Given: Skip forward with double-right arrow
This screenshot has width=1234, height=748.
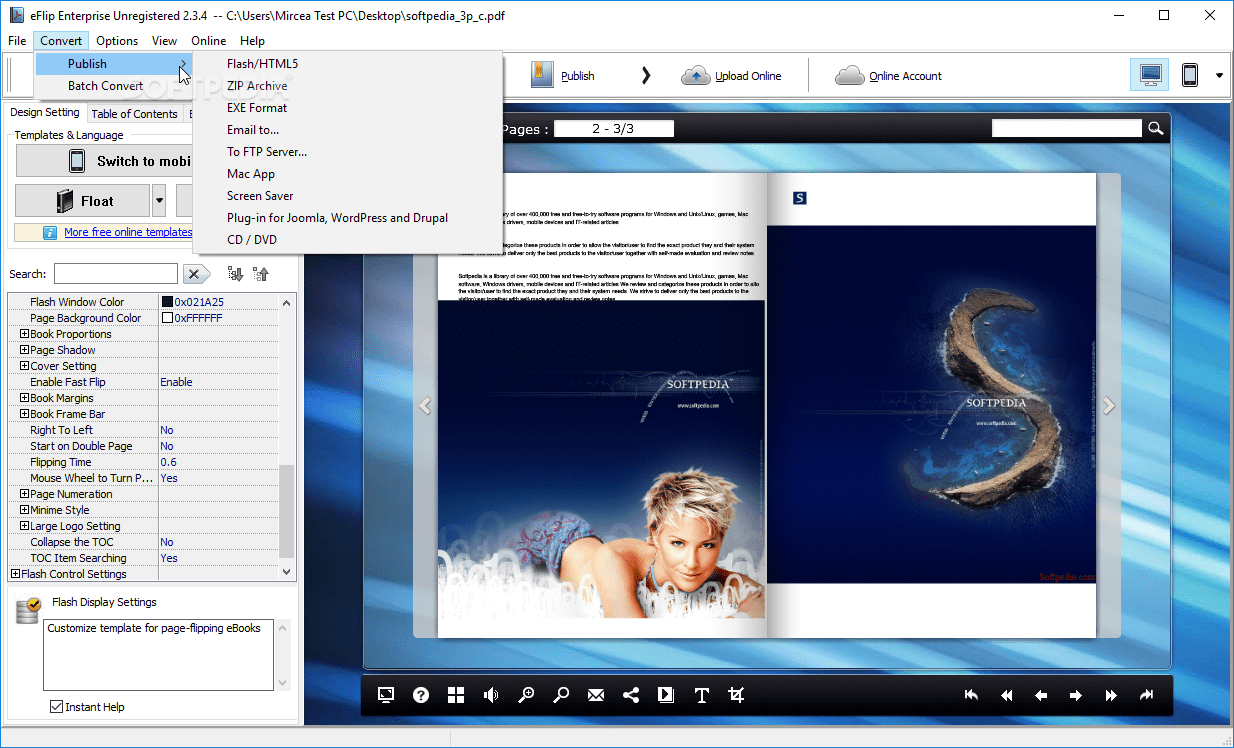Looking at the screenshot, I should click(1111, 695).
